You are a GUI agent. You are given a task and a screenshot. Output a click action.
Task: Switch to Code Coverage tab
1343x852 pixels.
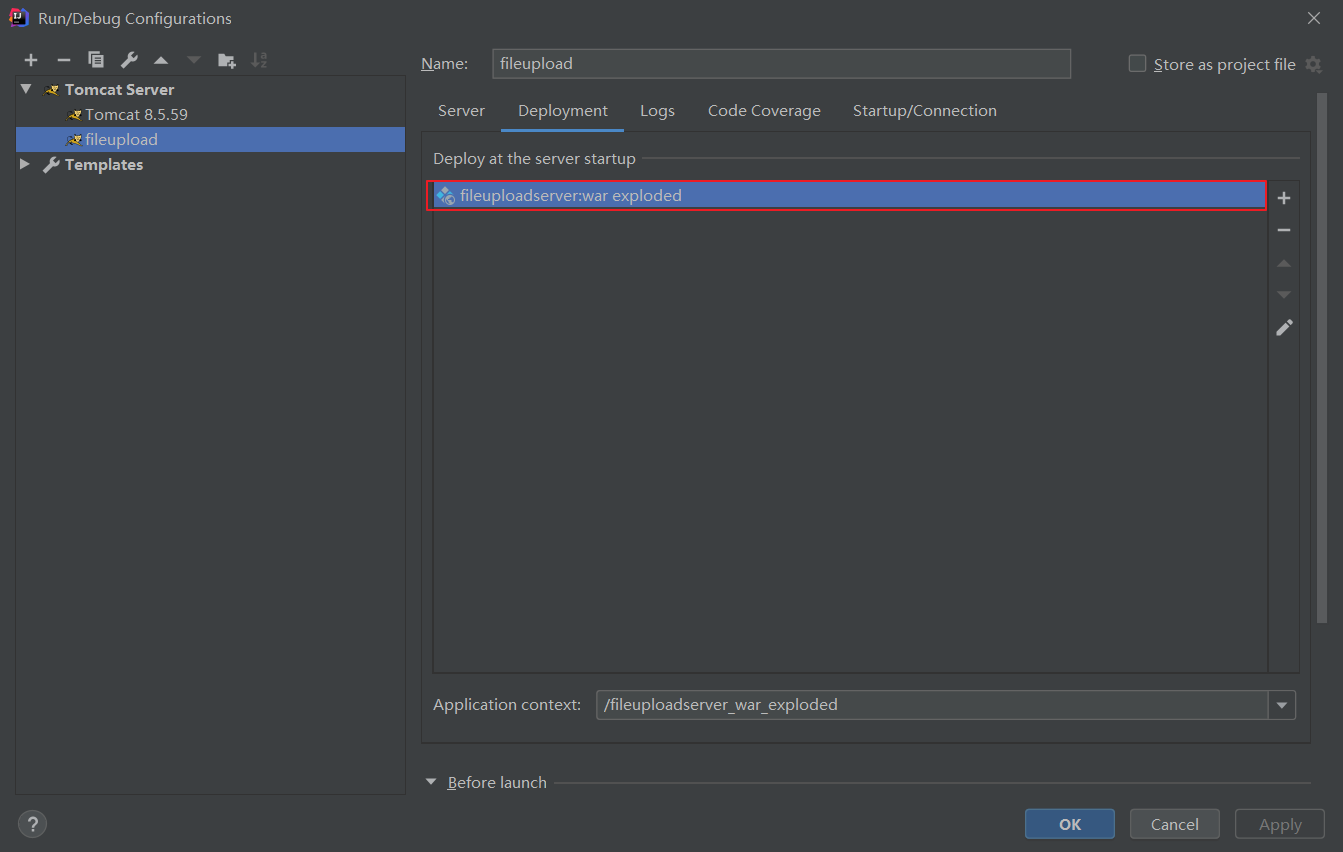764,111
